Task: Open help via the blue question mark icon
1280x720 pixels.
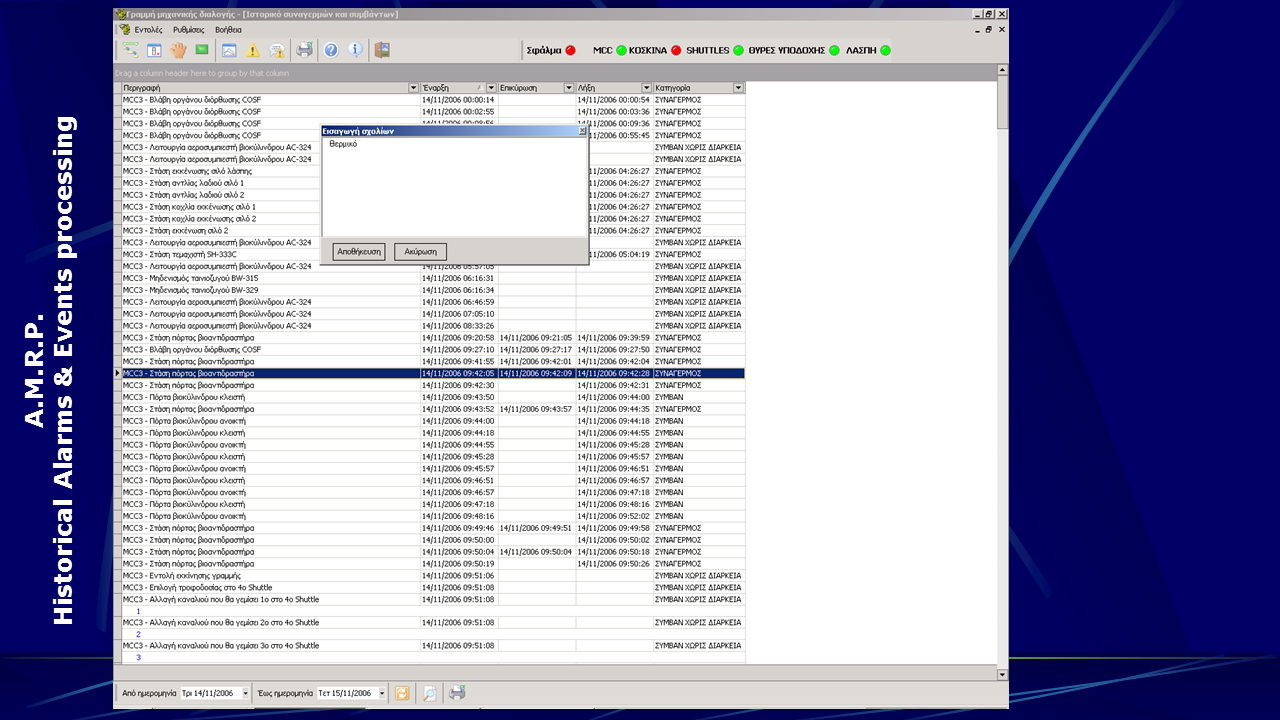Action: (x=331, y=50)
